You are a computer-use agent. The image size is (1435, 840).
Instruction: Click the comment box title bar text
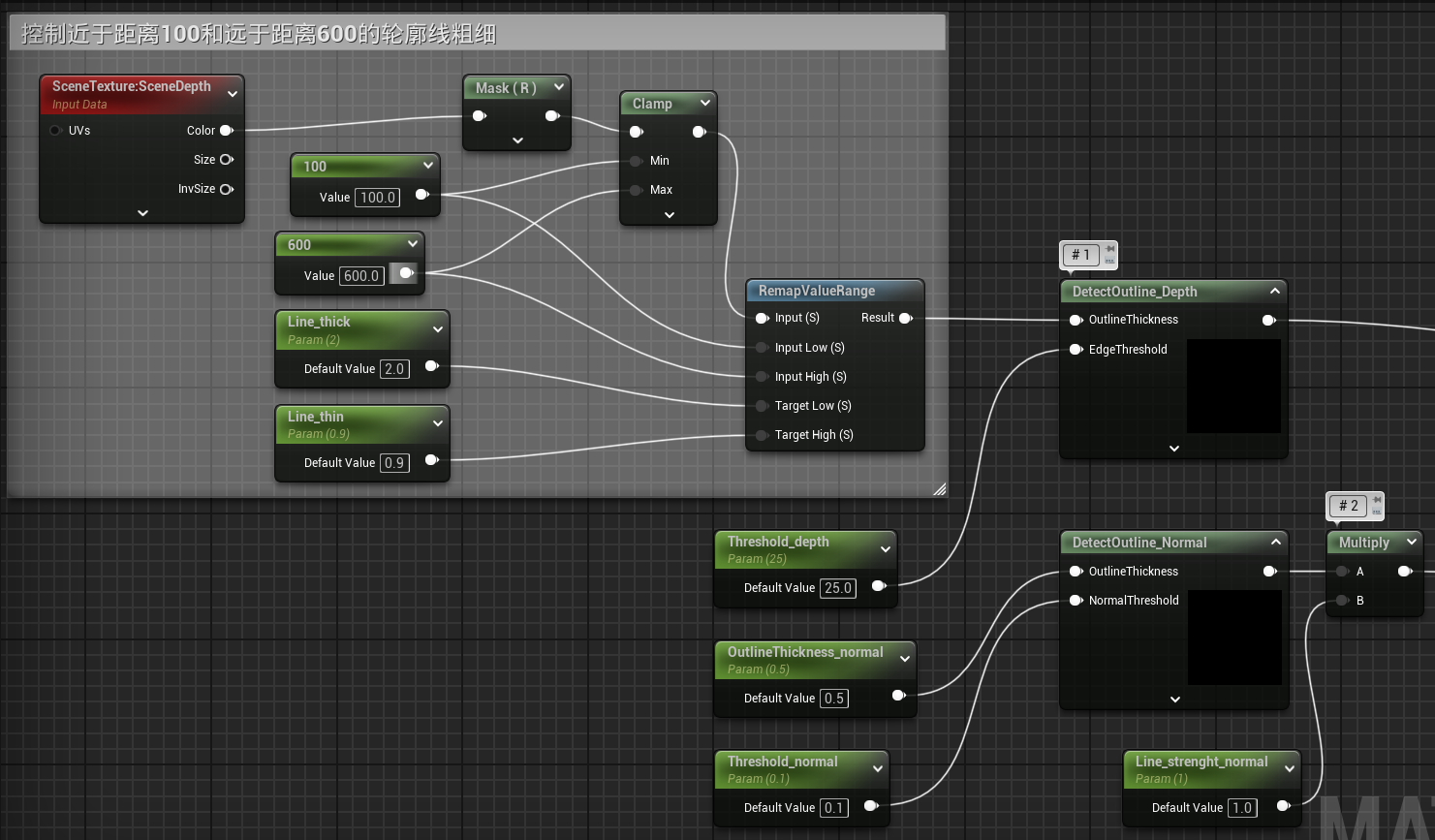(259, 34)
